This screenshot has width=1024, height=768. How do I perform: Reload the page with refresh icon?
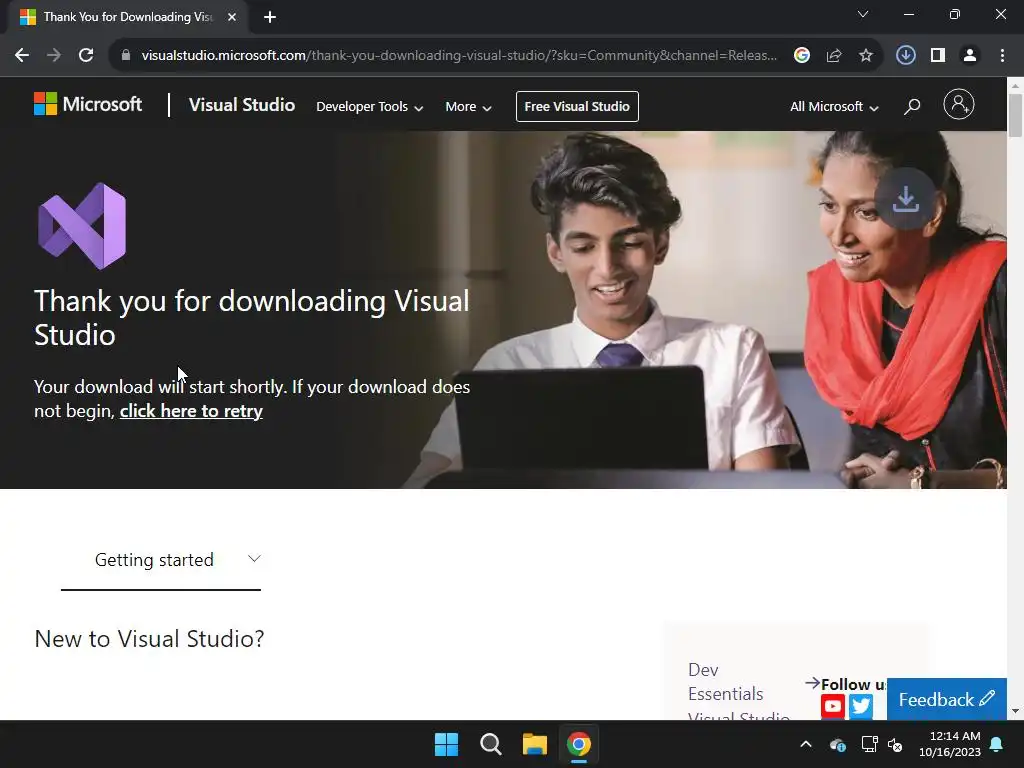coord(86,56)
